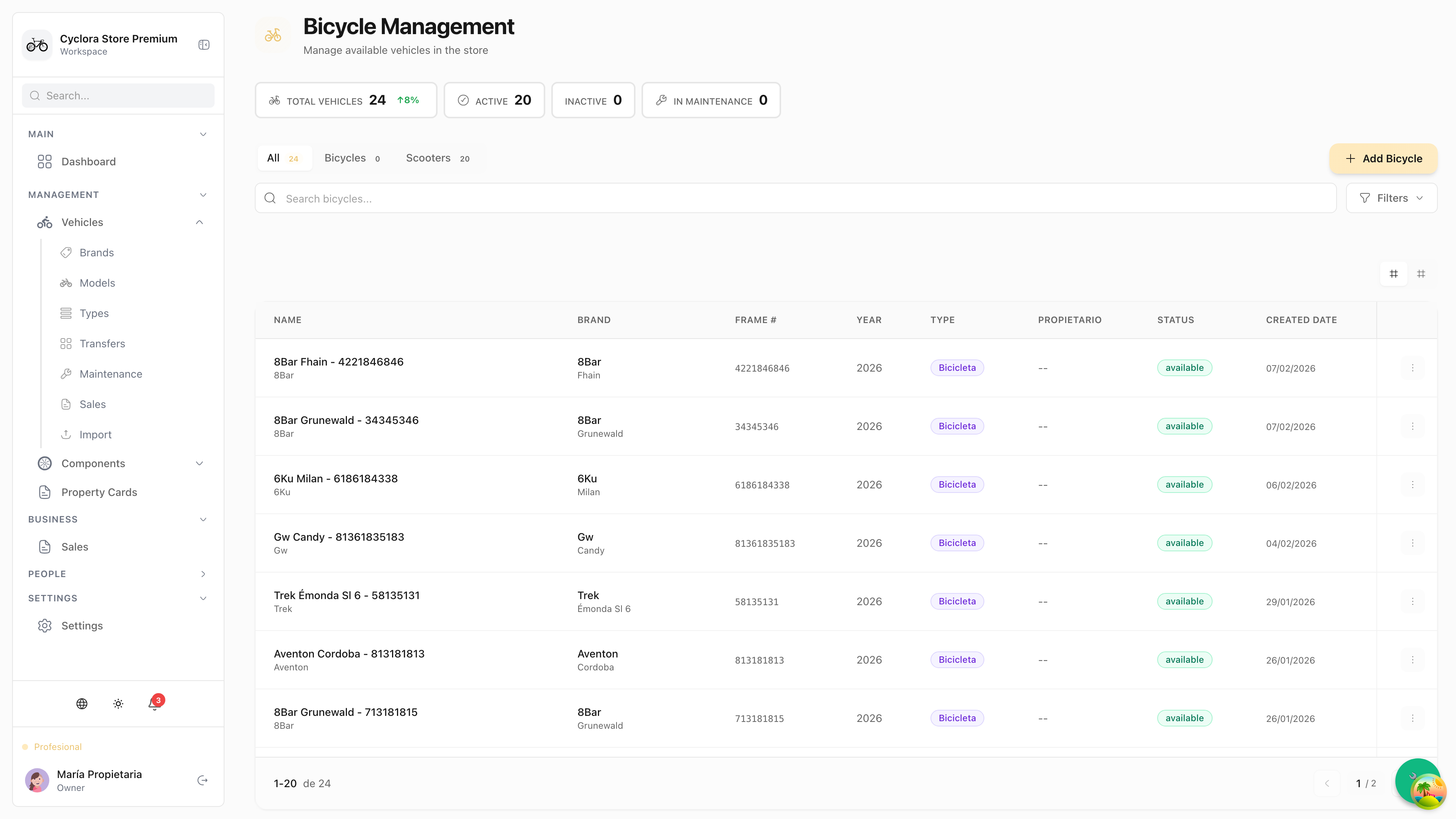Click the Add Bicycle button

point(1383,159)
